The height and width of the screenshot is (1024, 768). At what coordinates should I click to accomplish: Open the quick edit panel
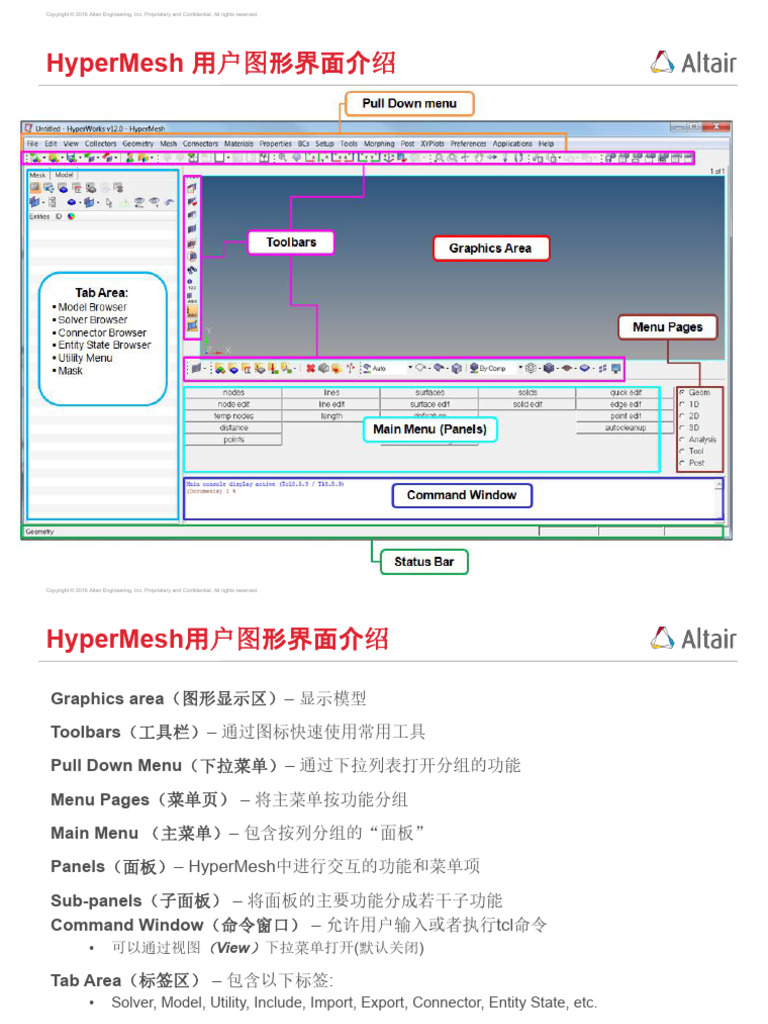(626, 392)
